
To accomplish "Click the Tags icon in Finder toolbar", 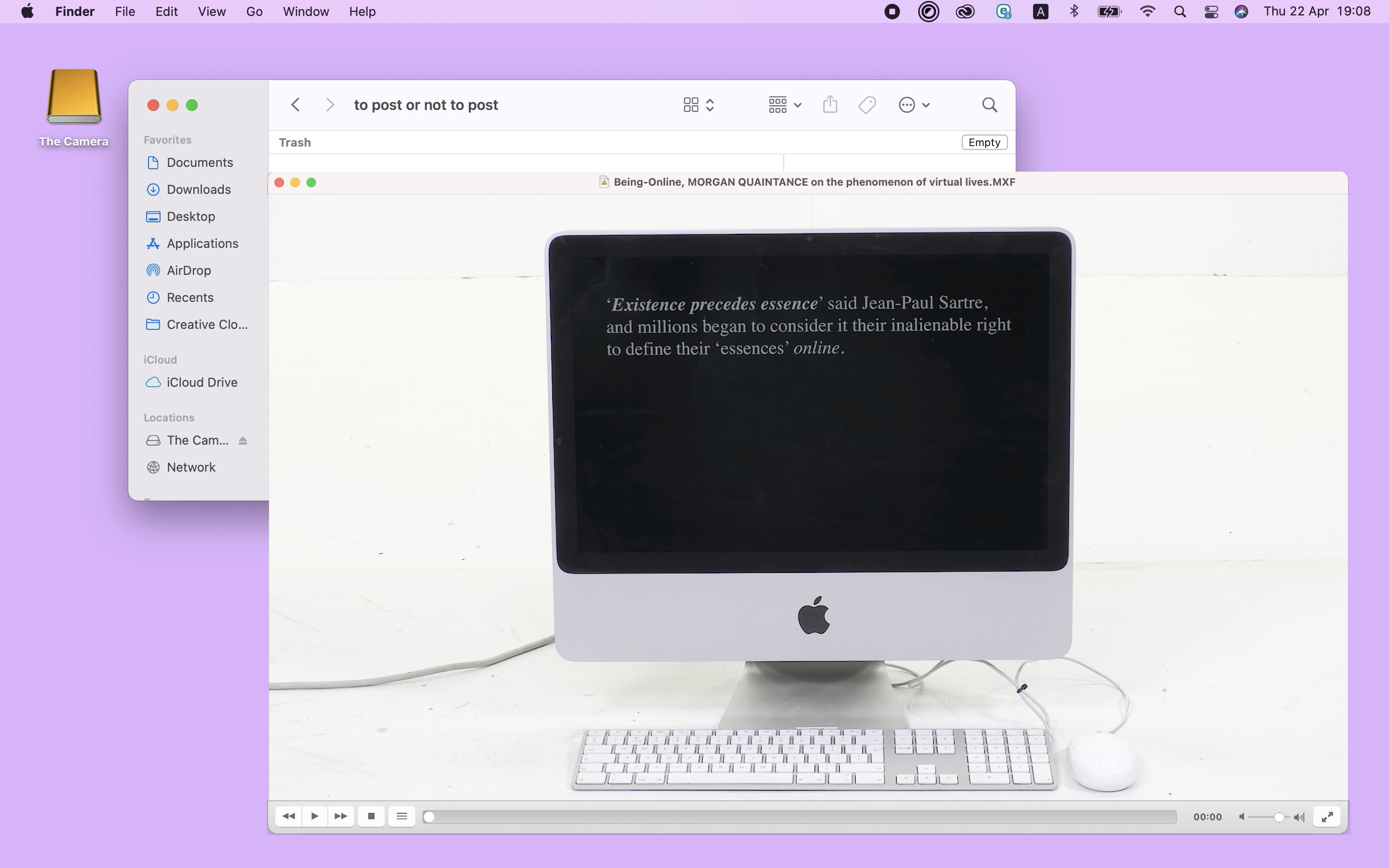I will pyautogui.click(x=867, y=105).
